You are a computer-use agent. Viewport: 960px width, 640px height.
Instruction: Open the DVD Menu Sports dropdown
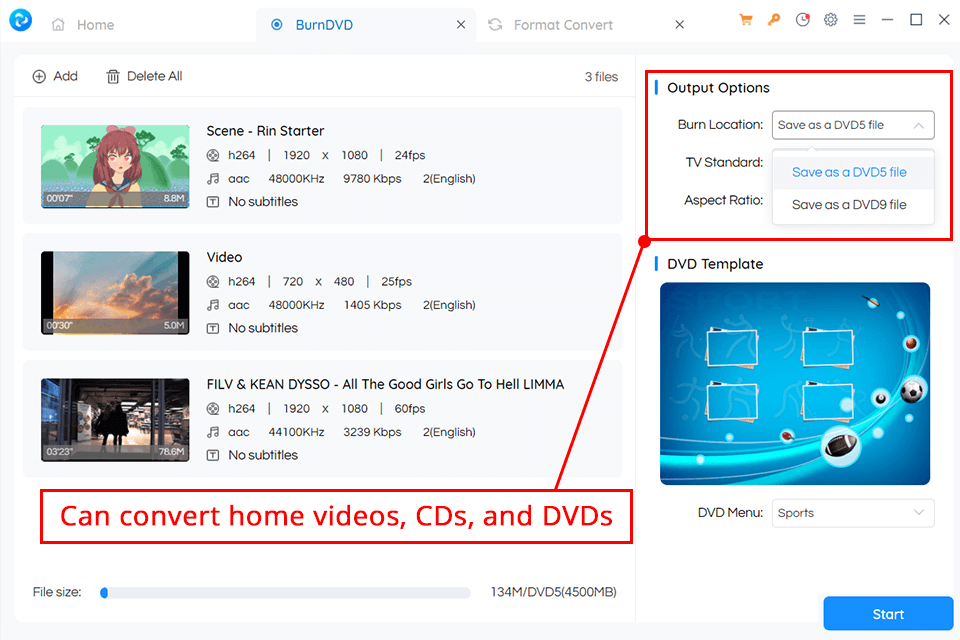852,512
